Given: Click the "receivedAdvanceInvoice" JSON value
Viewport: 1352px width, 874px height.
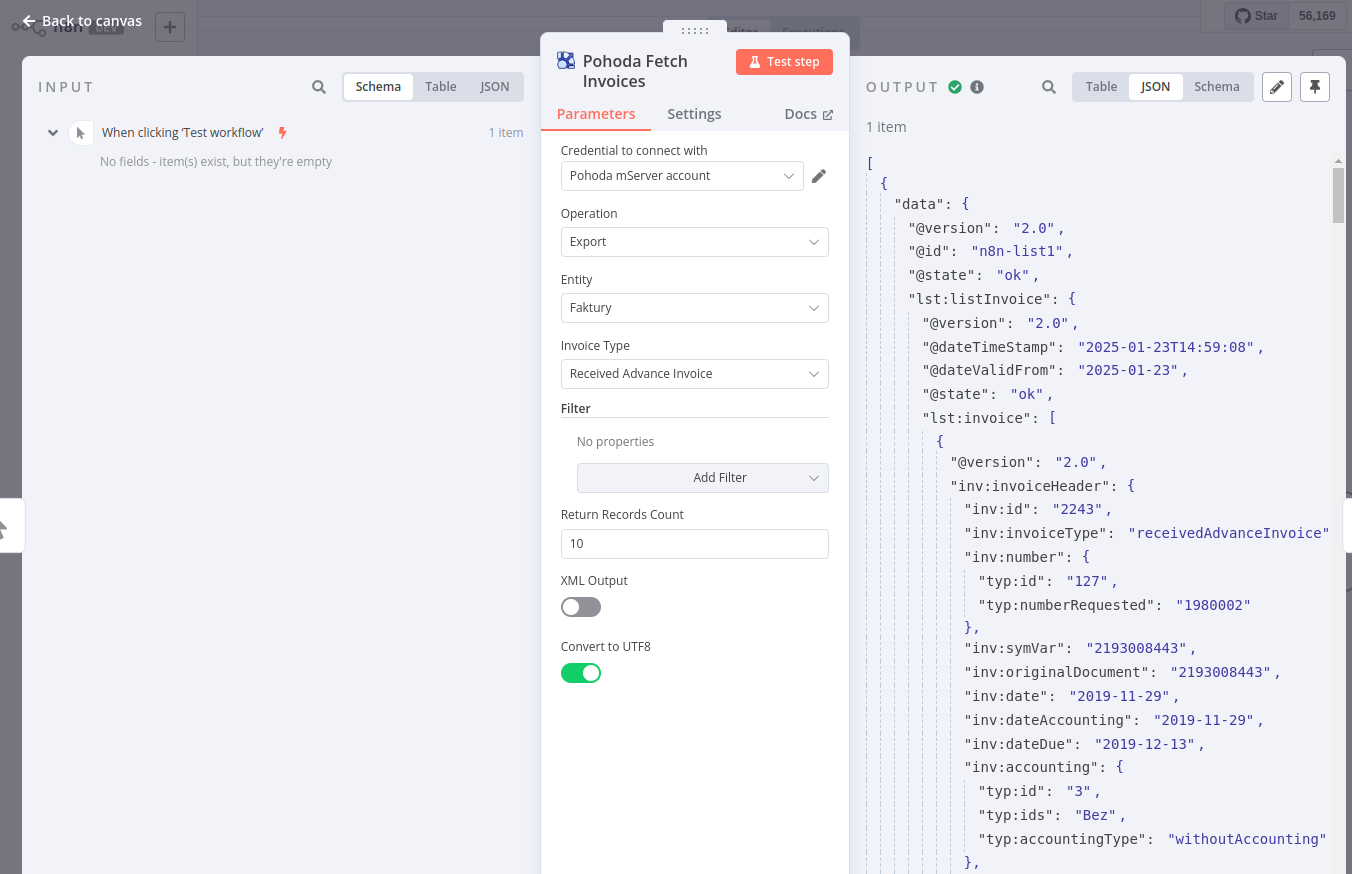Looking at the screenshot, I should 1228,533.
